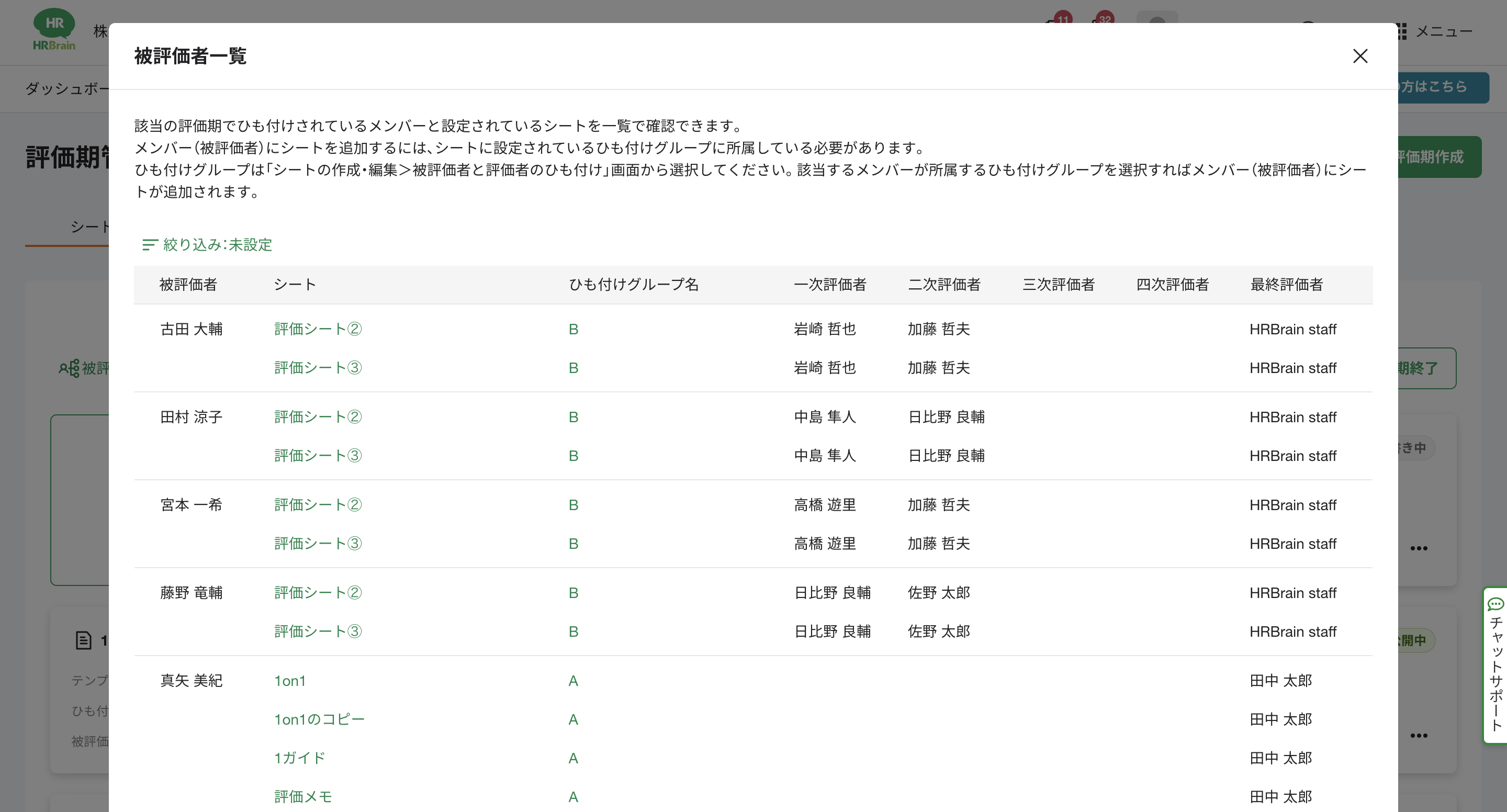Open the 1on1のコピー sheet link

319,719
